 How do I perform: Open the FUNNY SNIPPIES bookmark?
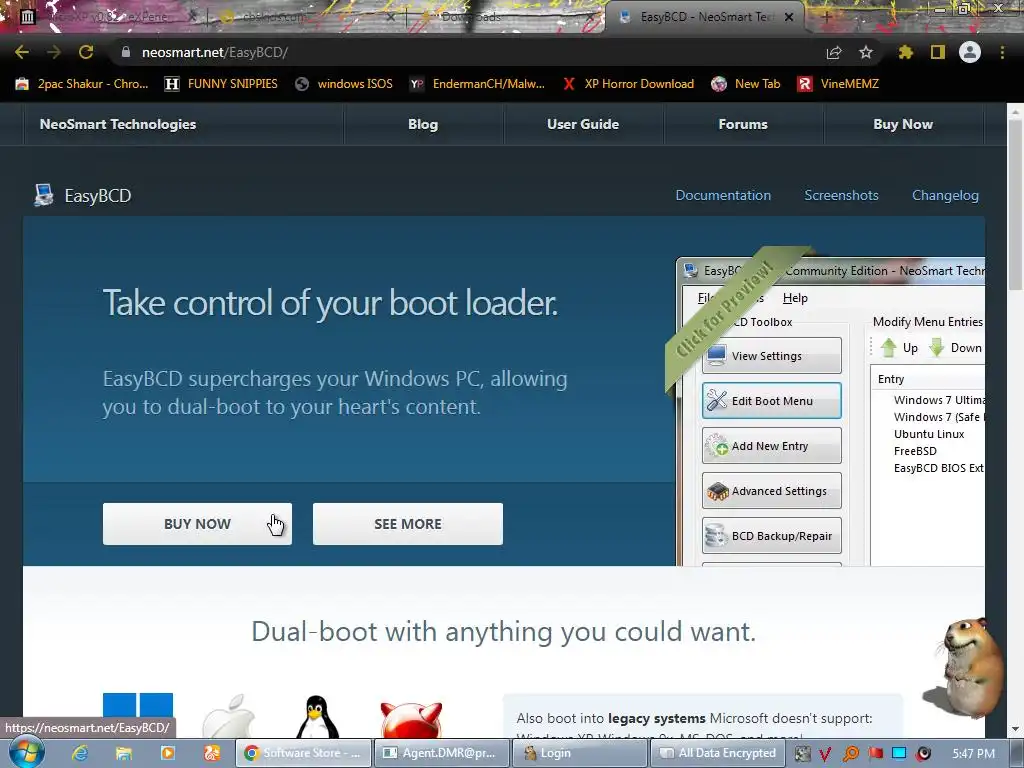click(x=221, y=84)
